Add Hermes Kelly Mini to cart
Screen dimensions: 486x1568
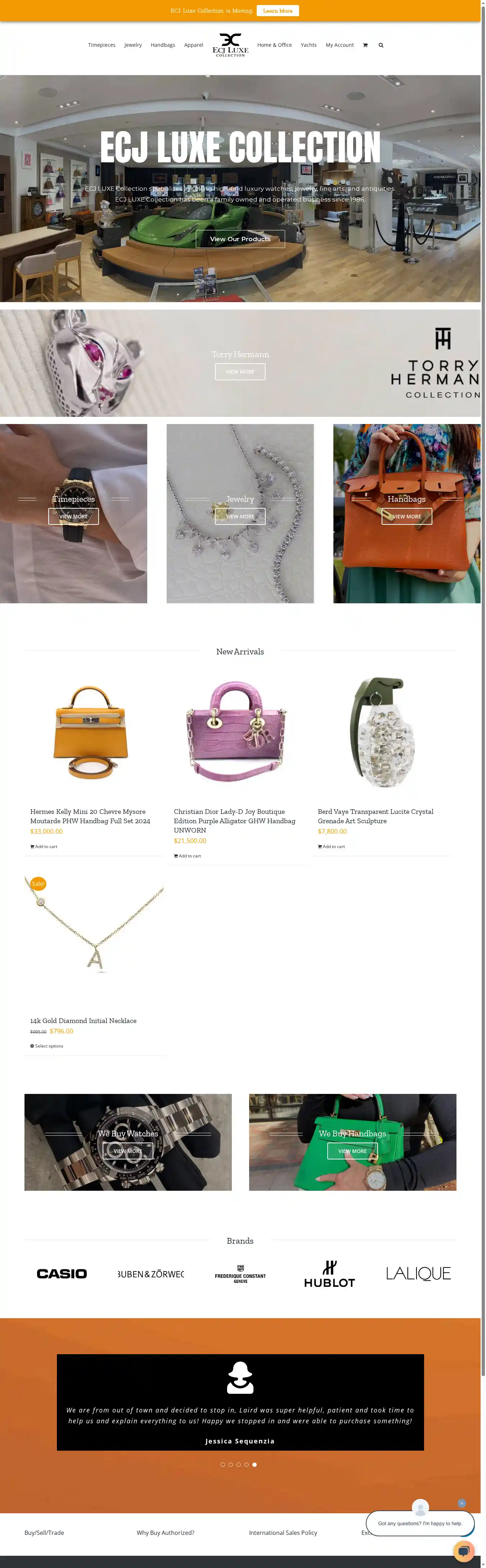click(x=44, y=847)
